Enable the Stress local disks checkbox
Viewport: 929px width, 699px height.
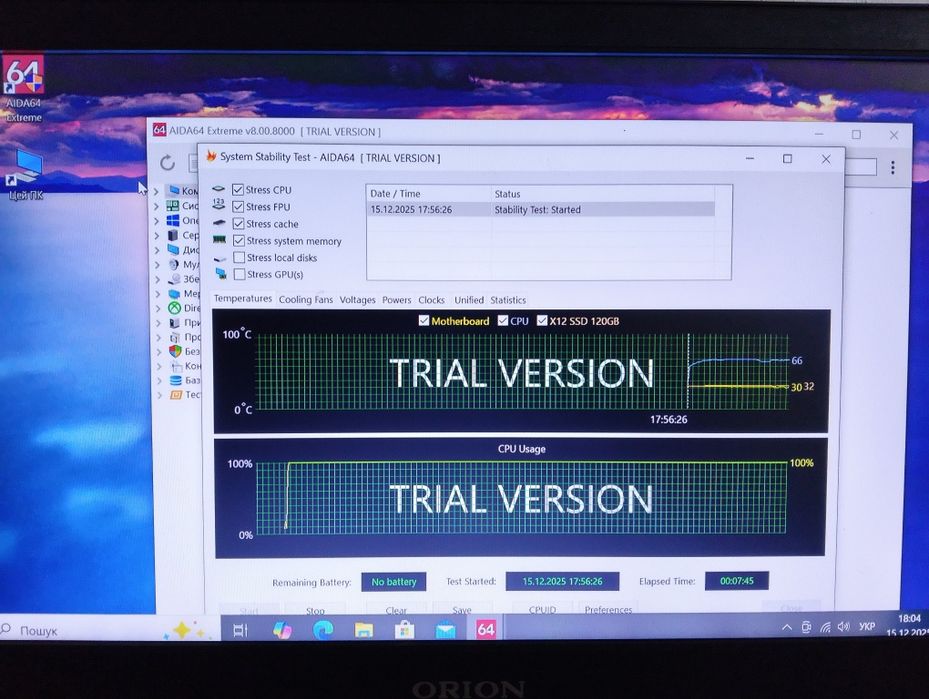239,258
